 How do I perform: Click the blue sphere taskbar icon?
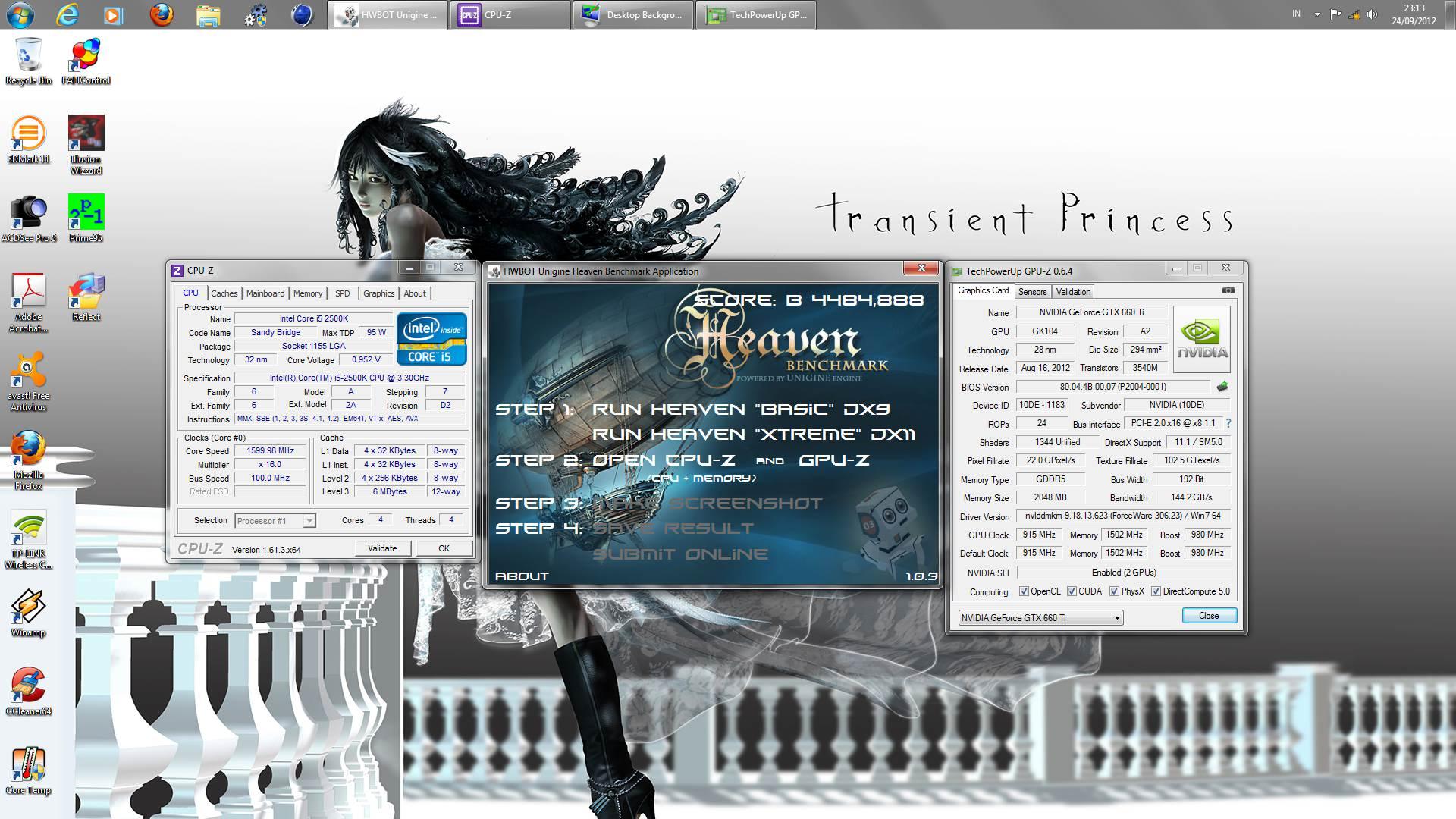302,14
